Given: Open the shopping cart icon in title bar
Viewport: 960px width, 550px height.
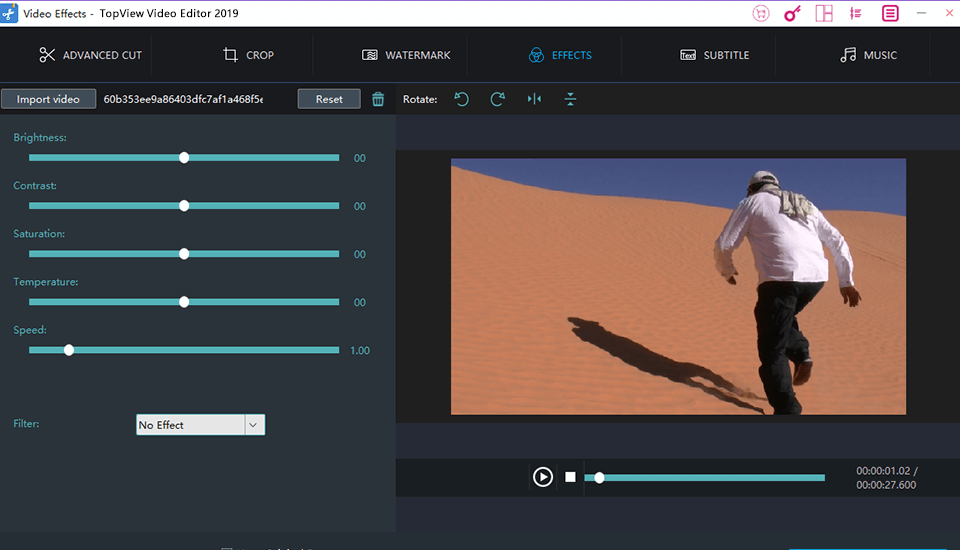Looking at the screenshot, I should [761, 13].
